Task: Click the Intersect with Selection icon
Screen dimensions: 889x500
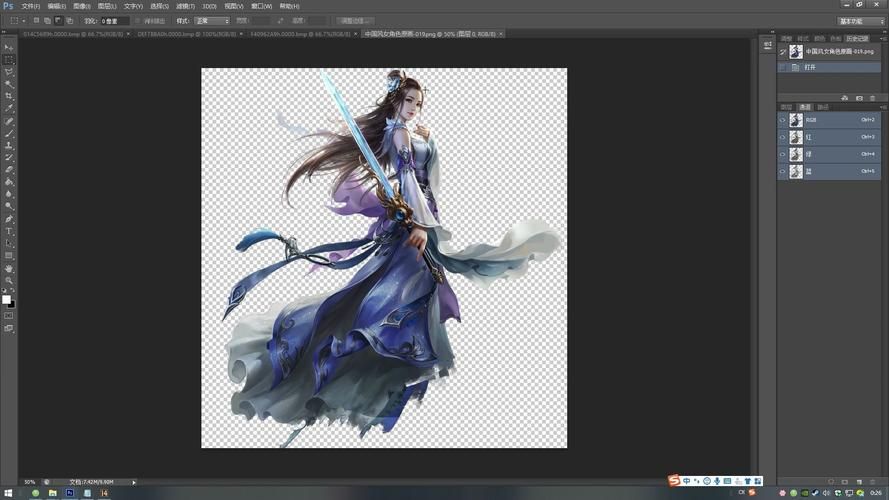Action: 70,20
